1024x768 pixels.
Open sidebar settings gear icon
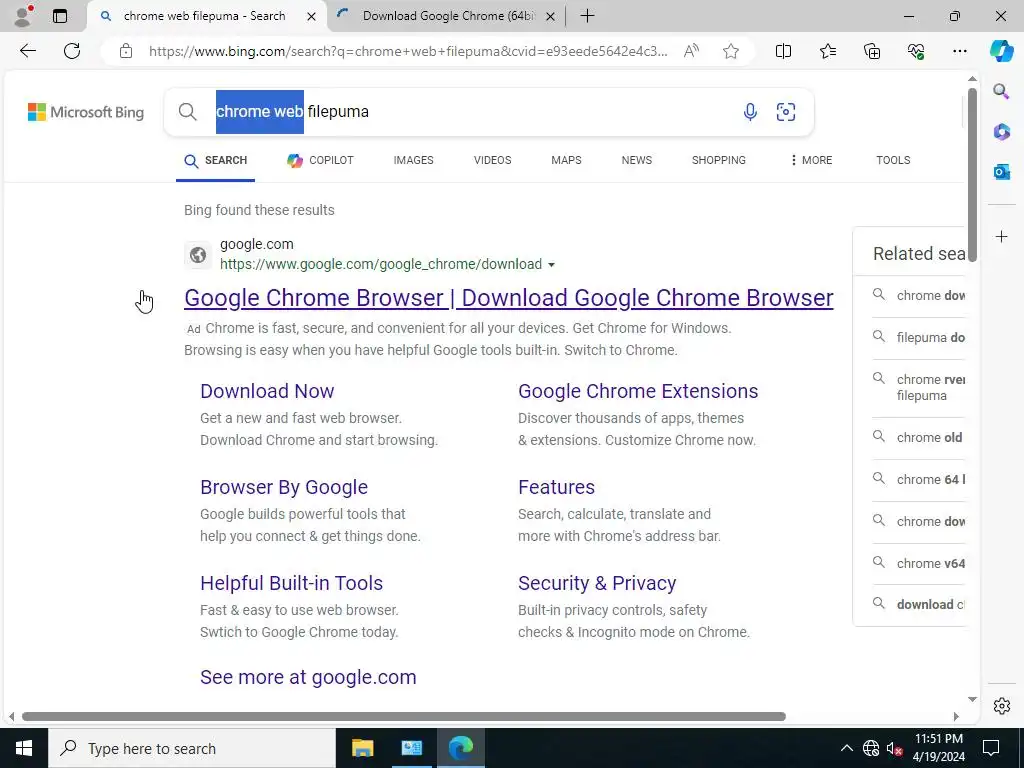tap(1001, 706)
